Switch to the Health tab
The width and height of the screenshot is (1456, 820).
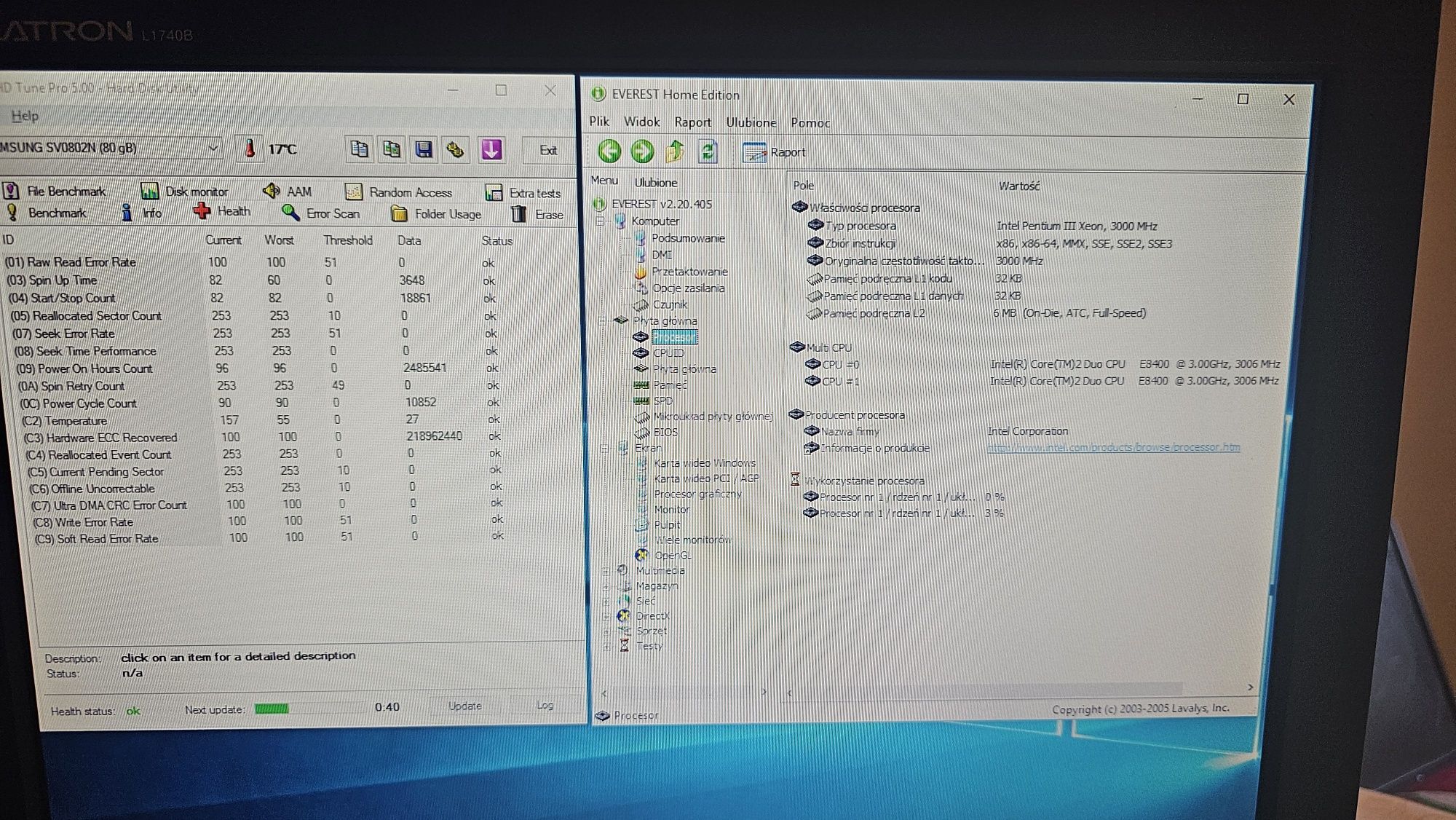click(222, 211)
